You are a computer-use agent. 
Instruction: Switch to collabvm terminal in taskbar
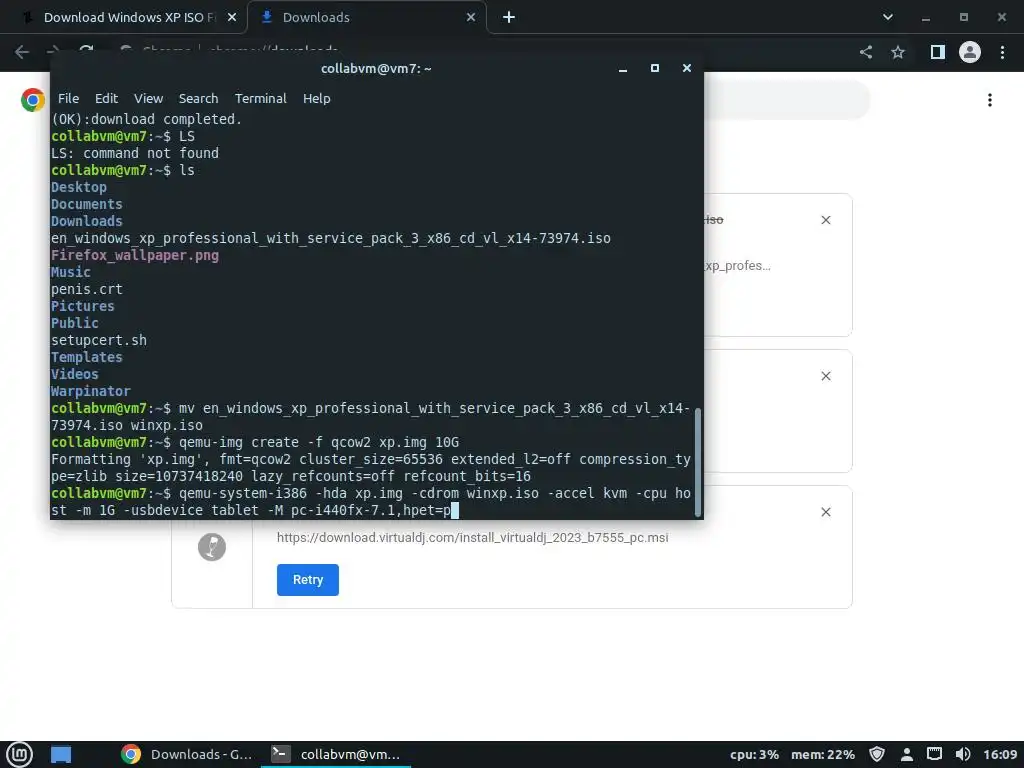[336, 754]
